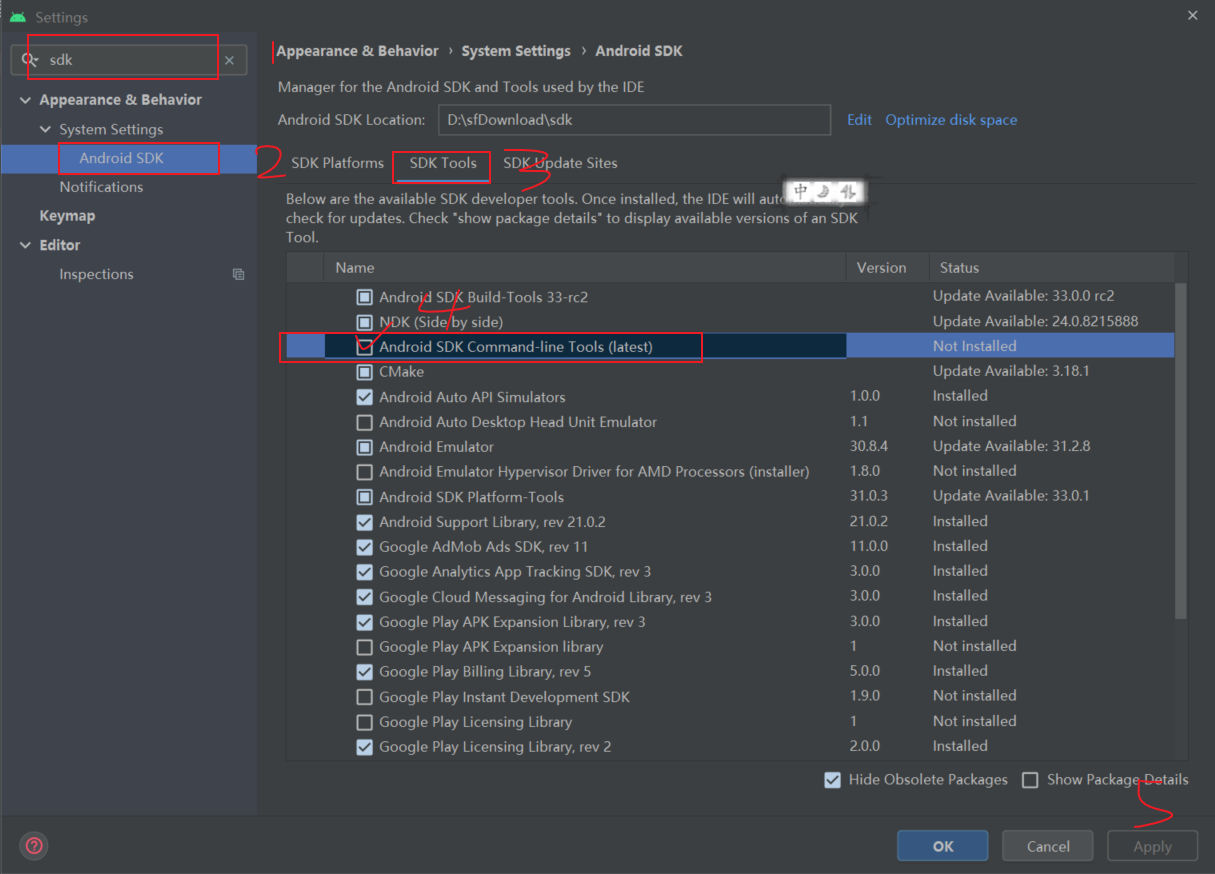Image resolution: width=1215 pixels, height=874 pixels.
Task: Check Android Emulator Hypervisor Driver for AMD
Action: click(365, 472)
